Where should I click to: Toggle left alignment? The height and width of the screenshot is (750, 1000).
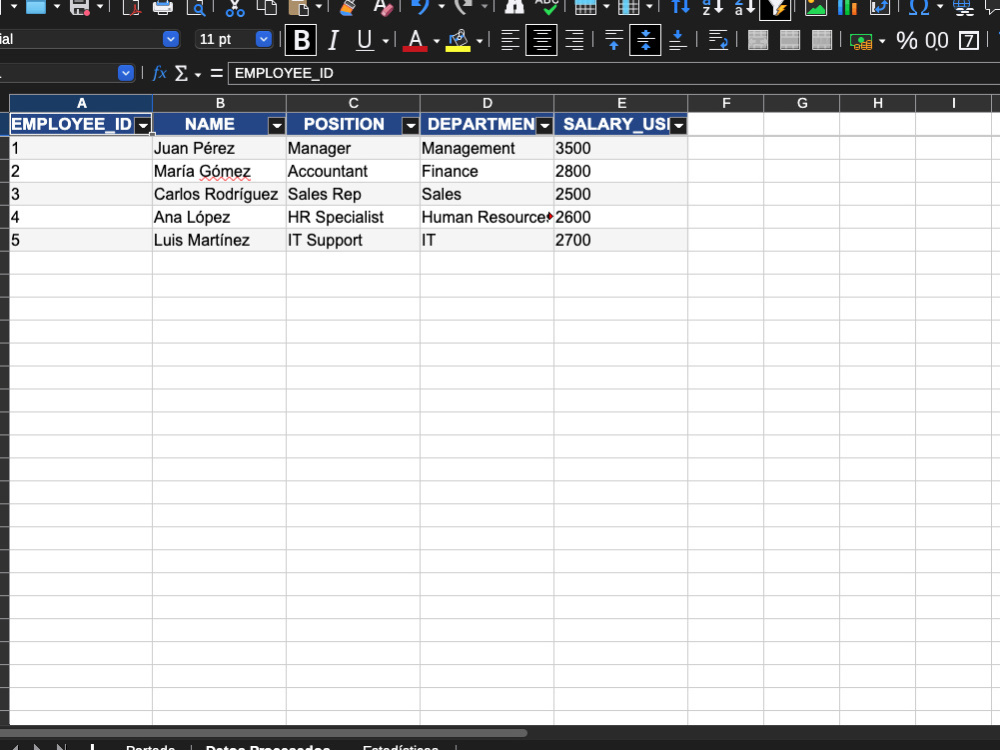point(510,40)
